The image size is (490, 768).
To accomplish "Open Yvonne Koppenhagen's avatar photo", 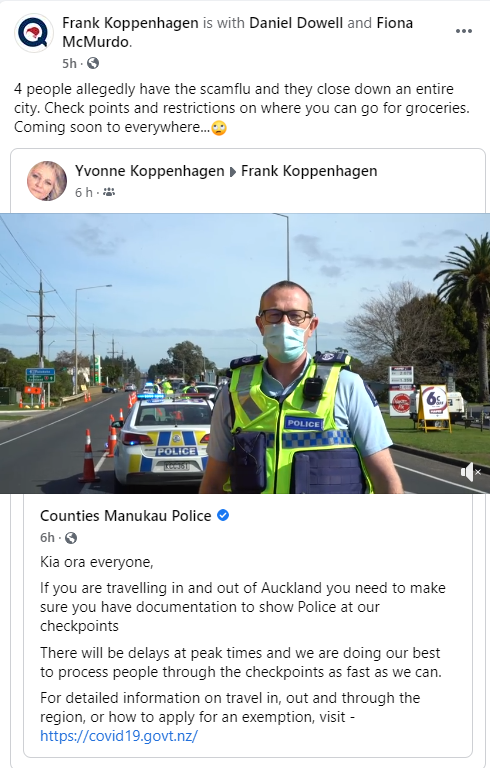I will (47, 181).
